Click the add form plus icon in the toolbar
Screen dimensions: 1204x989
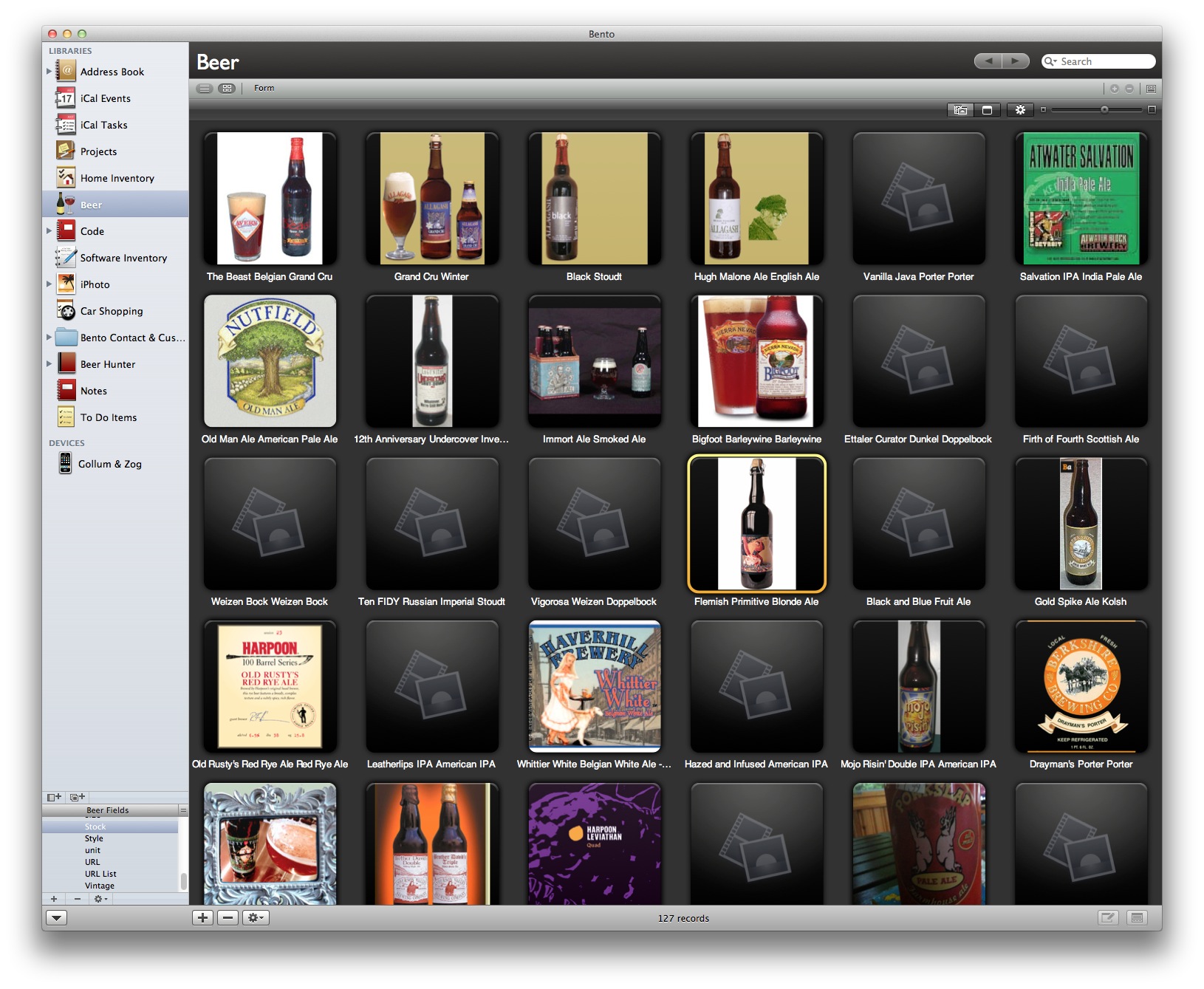coord(1115,89)
